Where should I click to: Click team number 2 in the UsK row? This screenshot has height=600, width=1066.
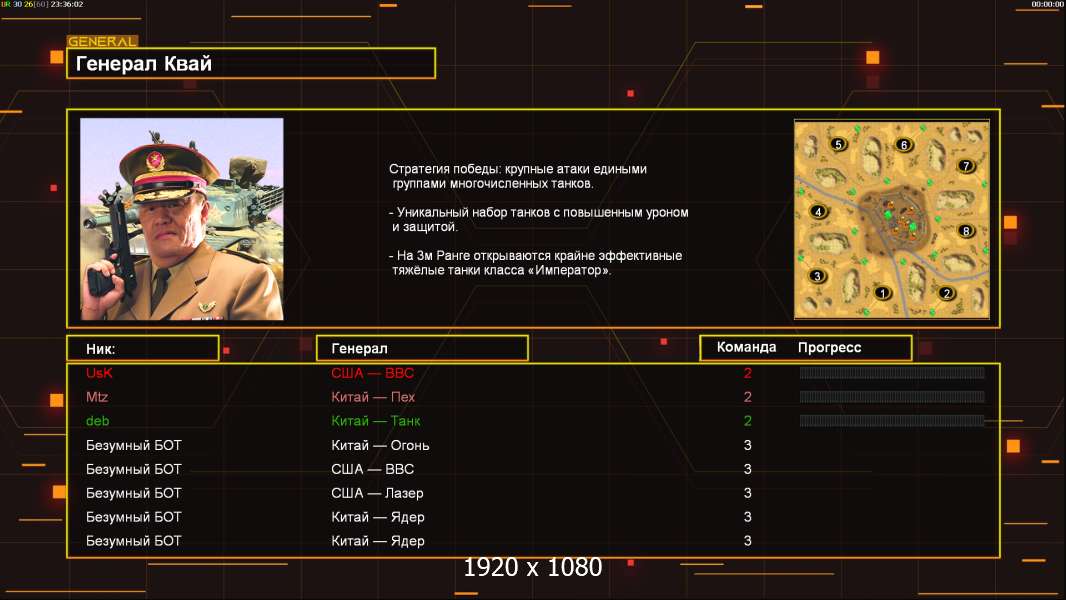tap(748, 373)
